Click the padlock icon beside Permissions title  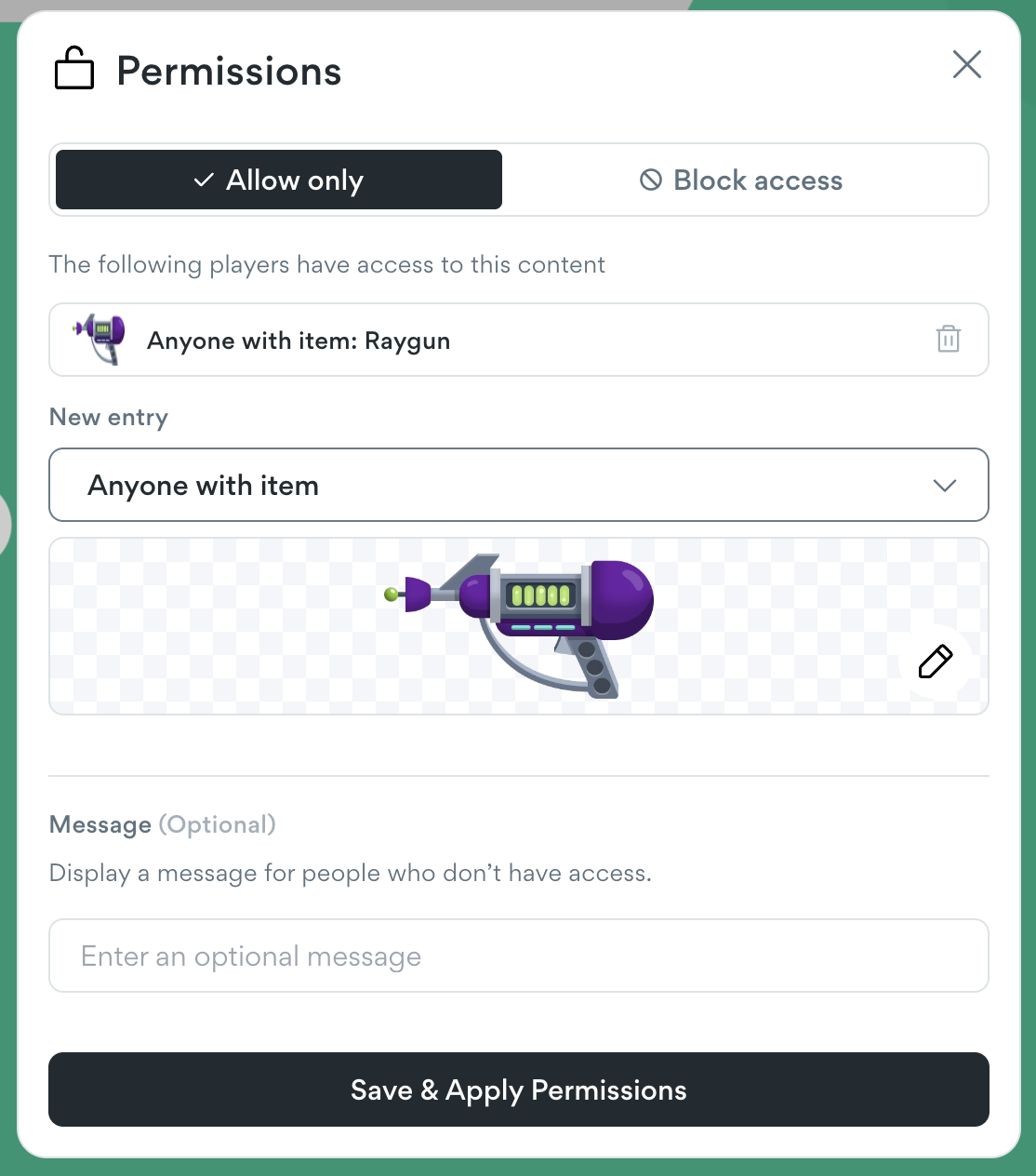point(74,69)
